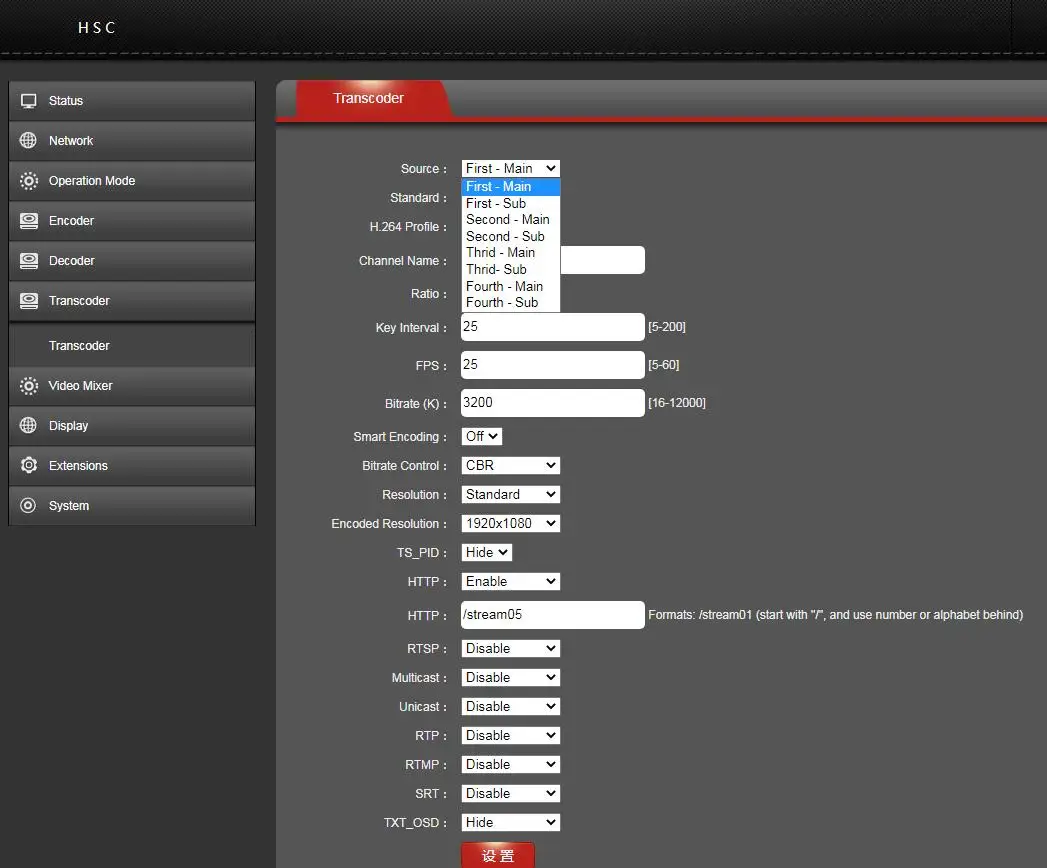
Task: Open the RTSP Disable dropdown
Action: 510,648
